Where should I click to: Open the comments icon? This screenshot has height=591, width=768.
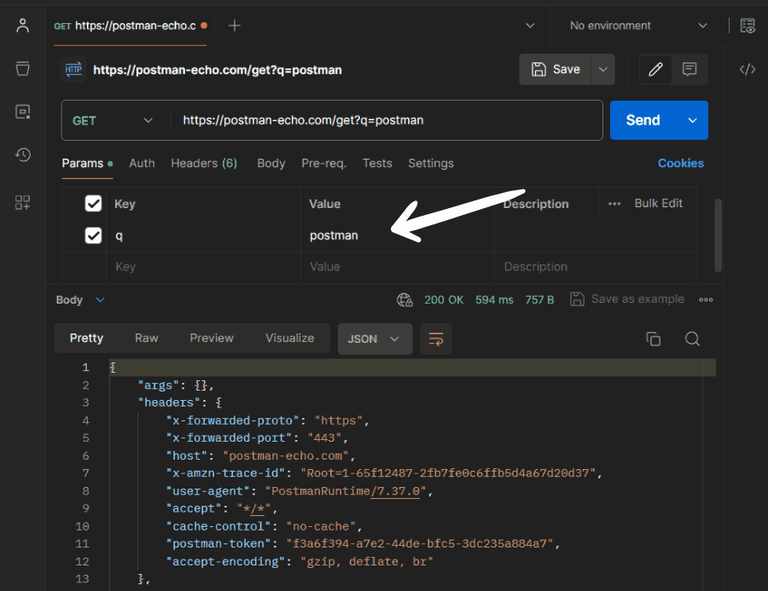coord(689,69)
